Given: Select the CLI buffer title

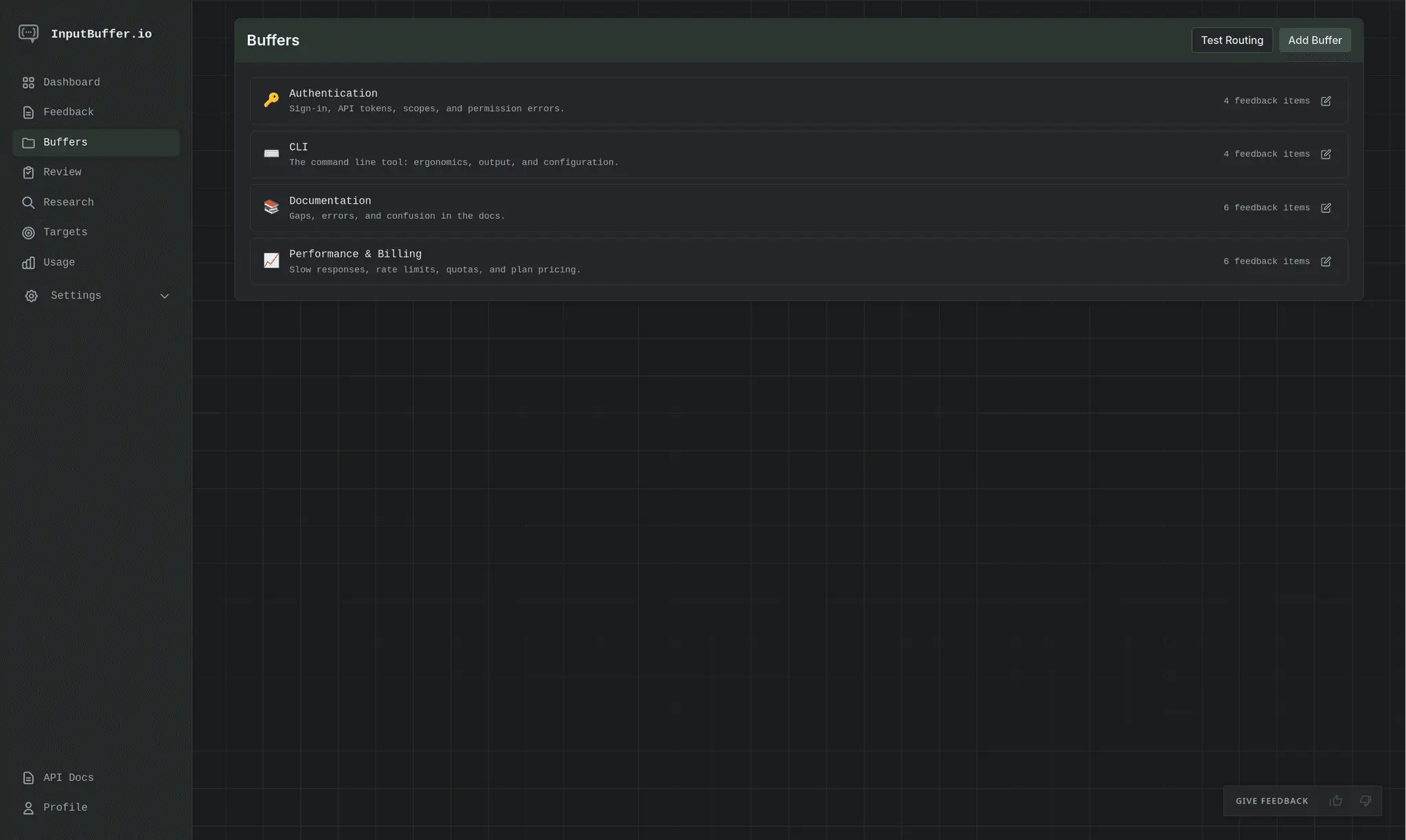Looking at the screenshot, I should coord(299,147).
